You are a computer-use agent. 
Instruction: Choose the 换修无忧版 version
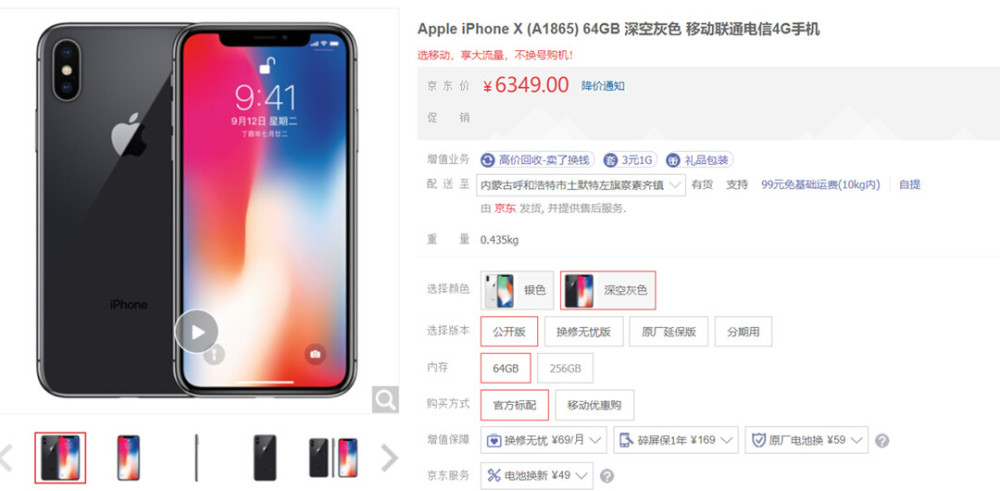coord(584,332)
